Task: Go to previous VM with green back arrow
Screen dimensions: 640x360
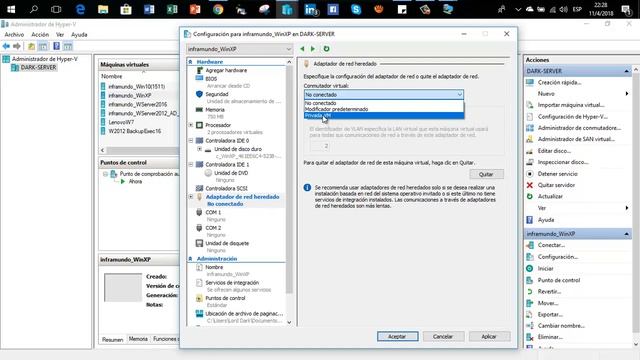Action: (x=302, y=49)
